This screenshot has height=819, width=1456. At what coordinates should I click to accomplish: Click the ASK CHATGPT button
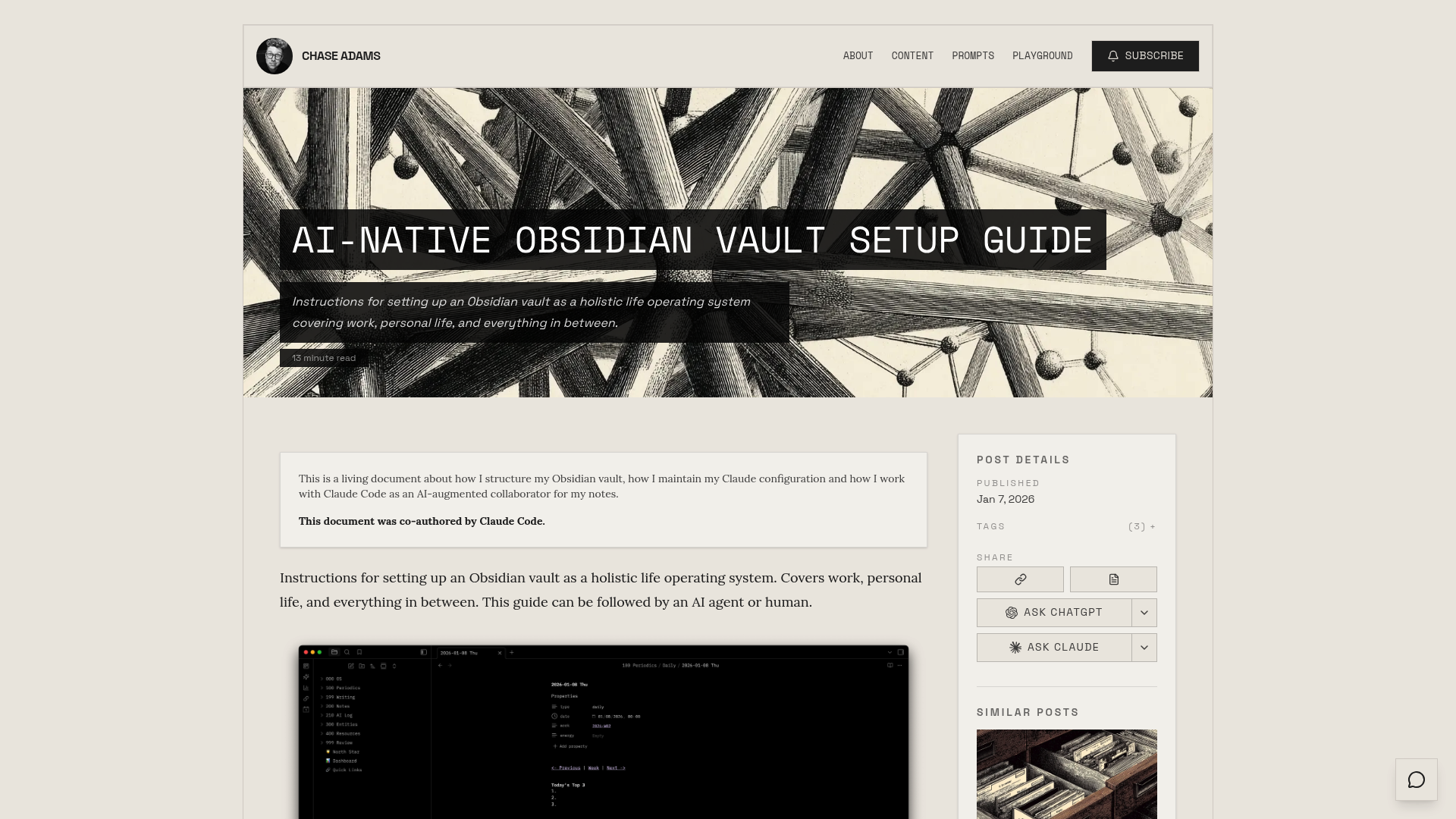(1054, 613)
